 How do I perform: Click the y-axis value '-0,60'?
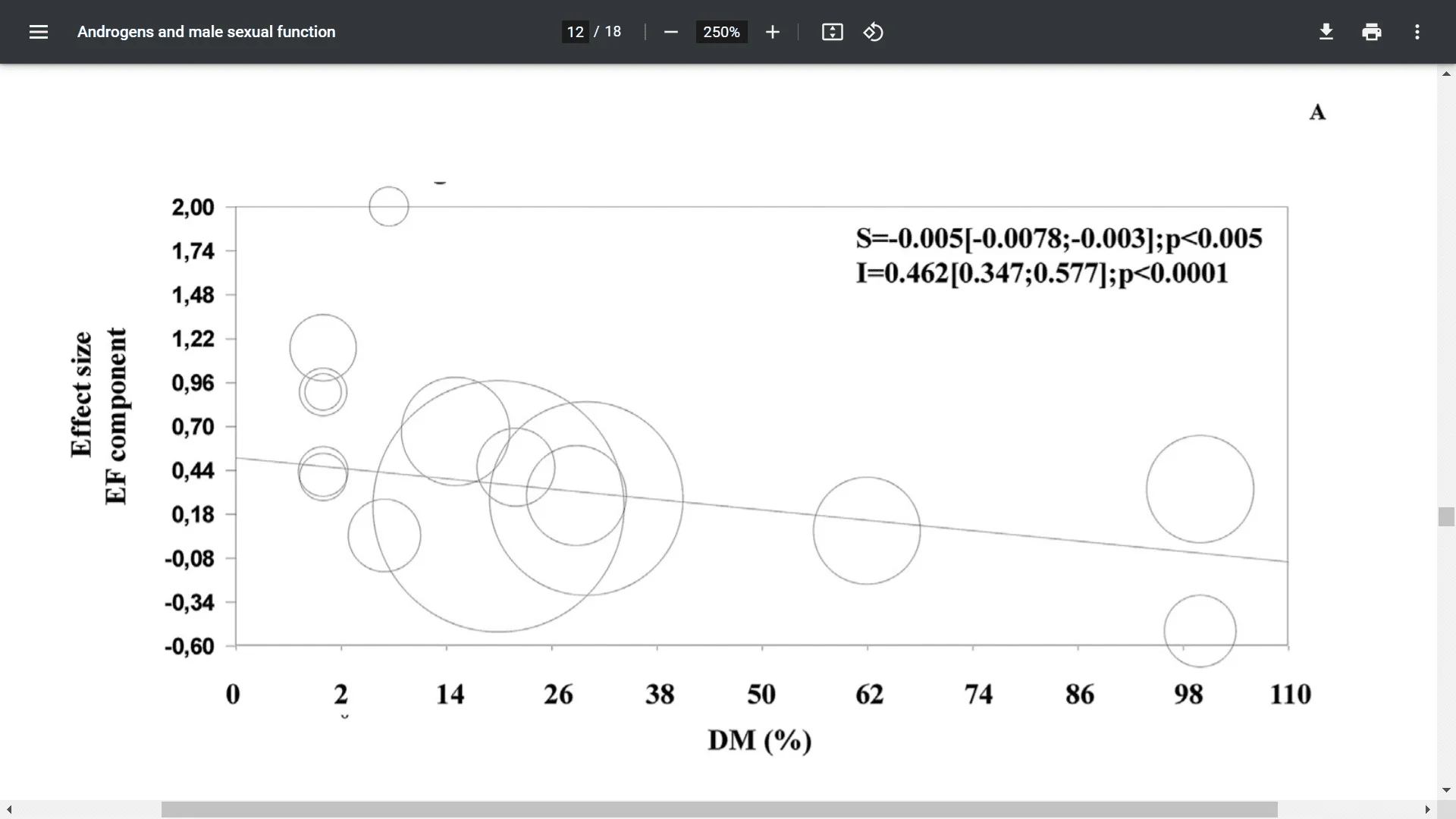tap(190, 647)
